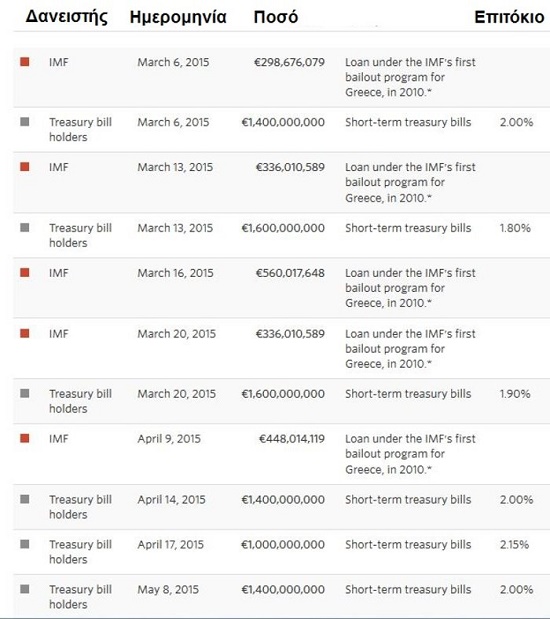Select the €560,017,648 amount cell
This screenshot has height=619, width=550.
290,273
